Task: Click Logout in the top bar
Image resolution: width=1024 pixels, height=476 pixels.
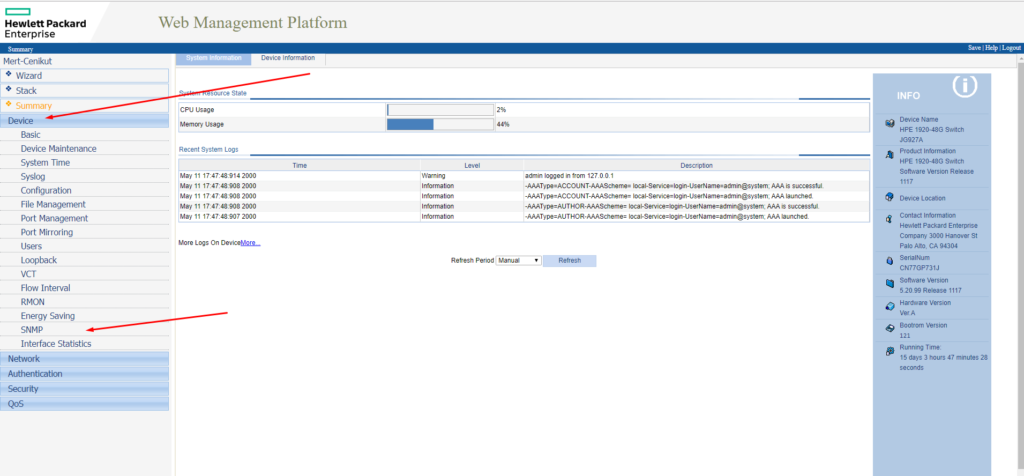Action: (1011, 48)
